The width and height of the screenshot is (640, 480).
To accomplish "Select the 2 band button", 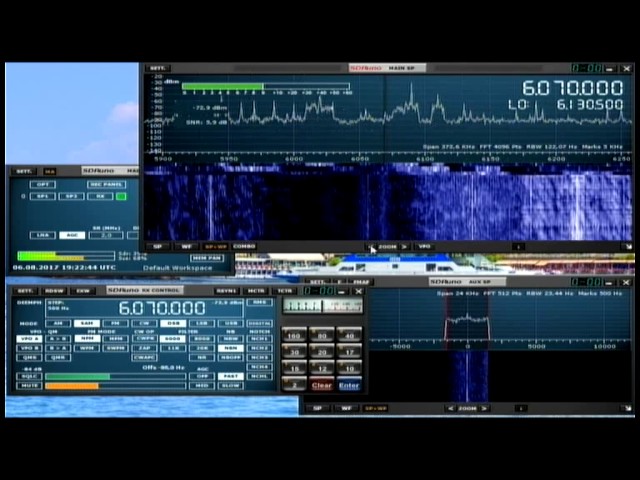I will (294, 384).
